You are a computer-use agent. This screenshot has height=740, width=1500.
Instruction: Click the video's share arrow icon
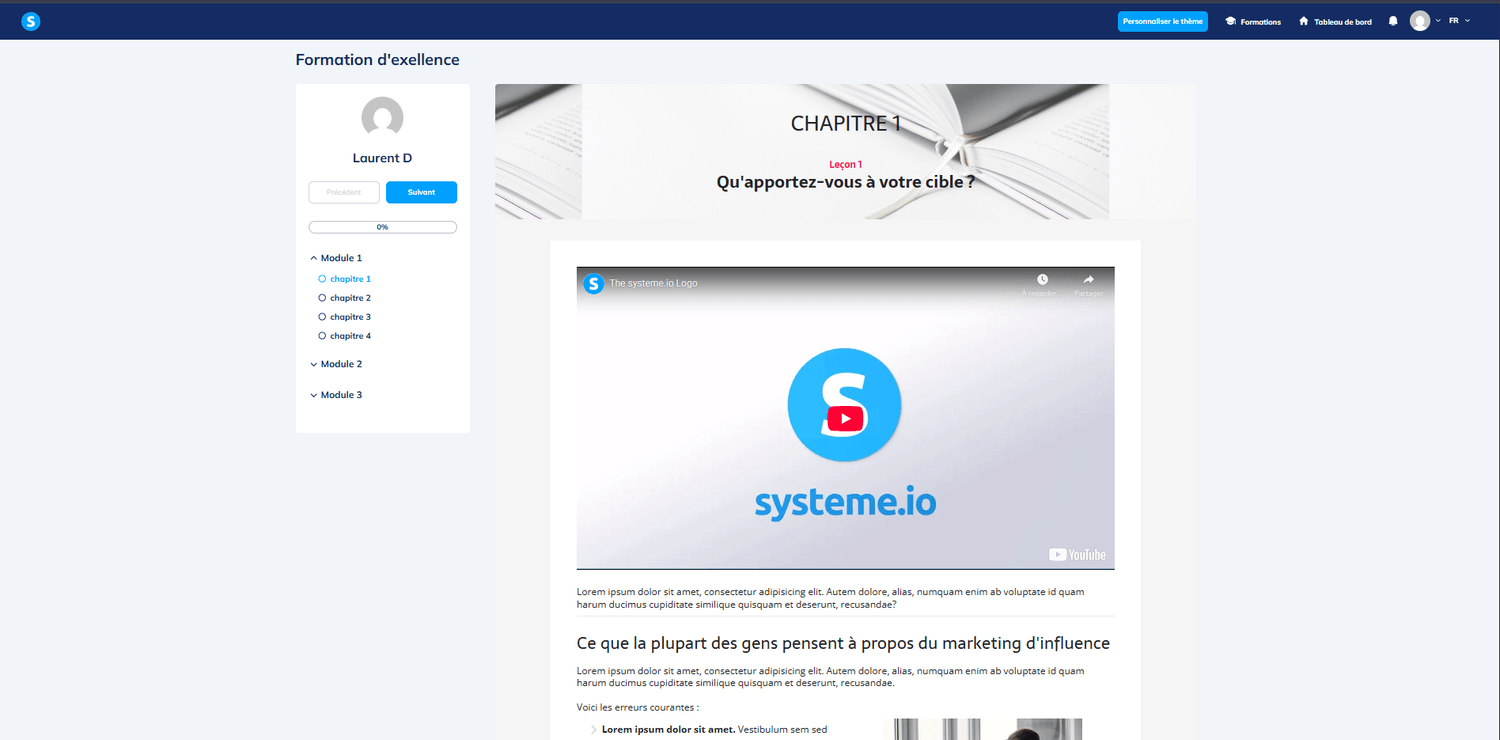[1088, 280]
